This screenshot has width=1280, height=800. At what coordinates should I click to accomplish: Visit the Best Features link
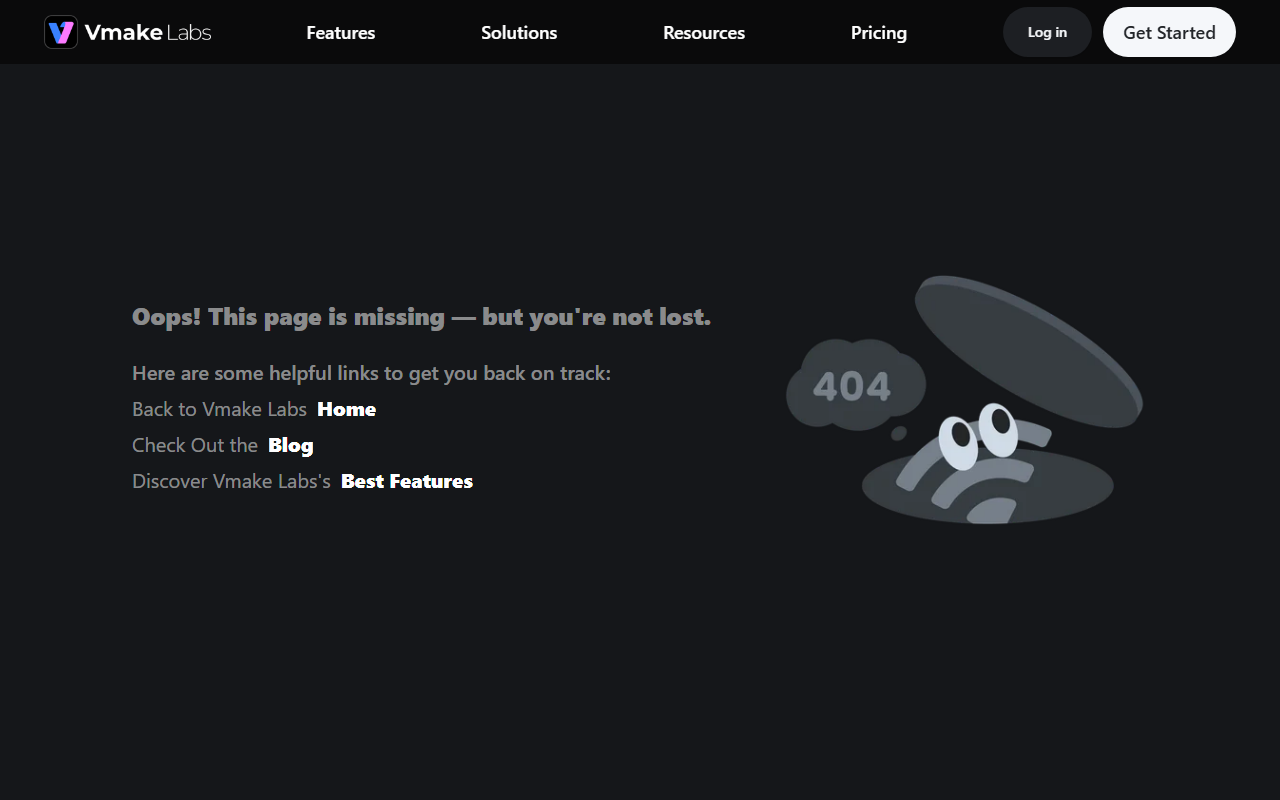[x=407, y=481]
